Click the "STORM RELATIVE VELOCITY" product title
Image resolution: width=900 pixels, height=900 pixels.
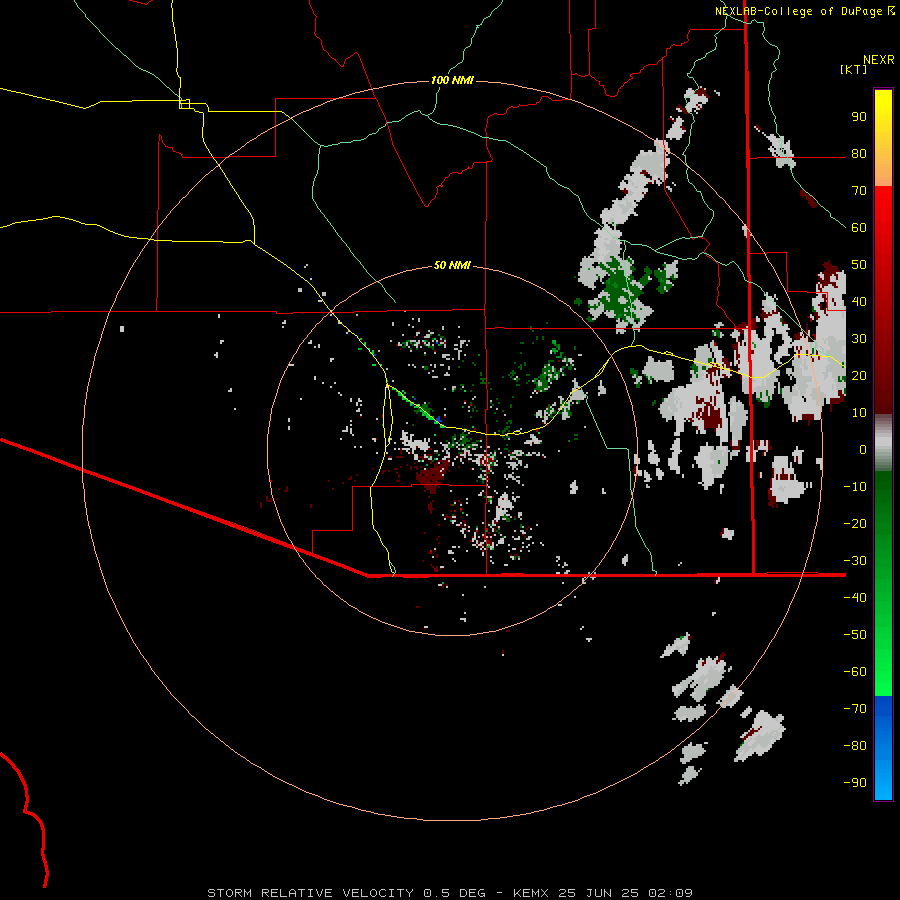tap(310, 893)
